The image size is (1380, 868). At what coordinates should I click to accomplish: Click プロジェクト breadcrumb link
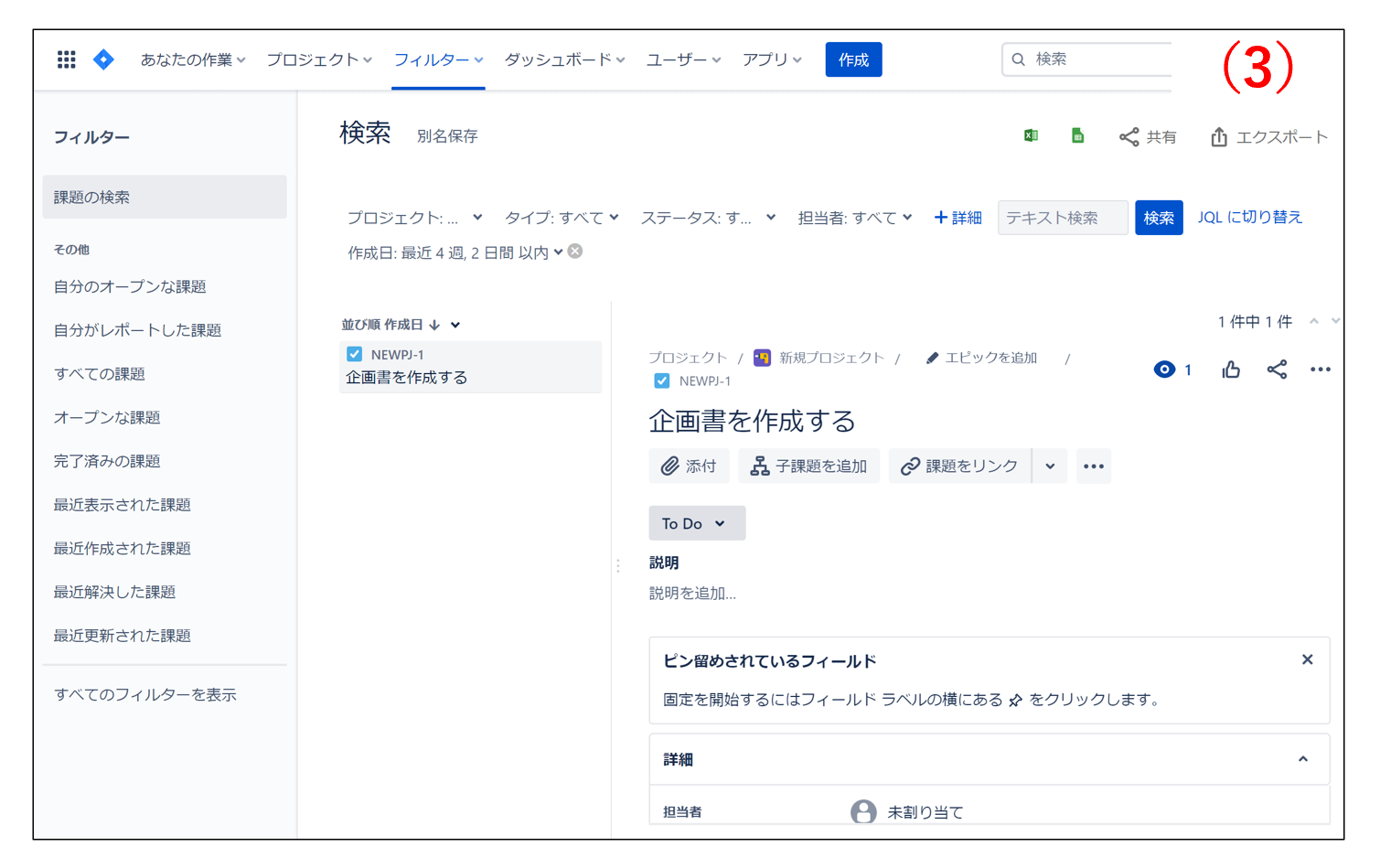(x=688, y=358)
